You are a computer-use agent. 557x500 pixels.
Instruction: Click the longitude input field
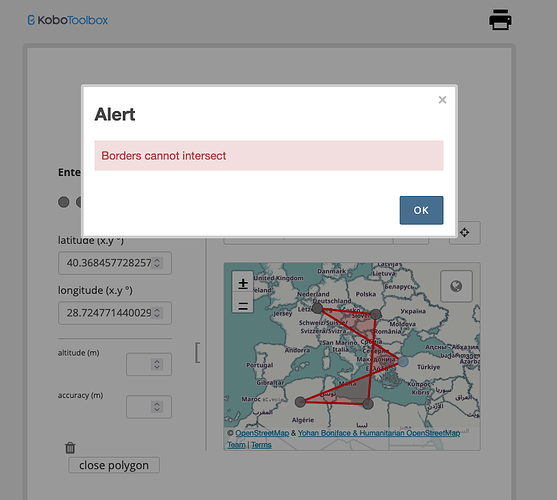(115, 313)
